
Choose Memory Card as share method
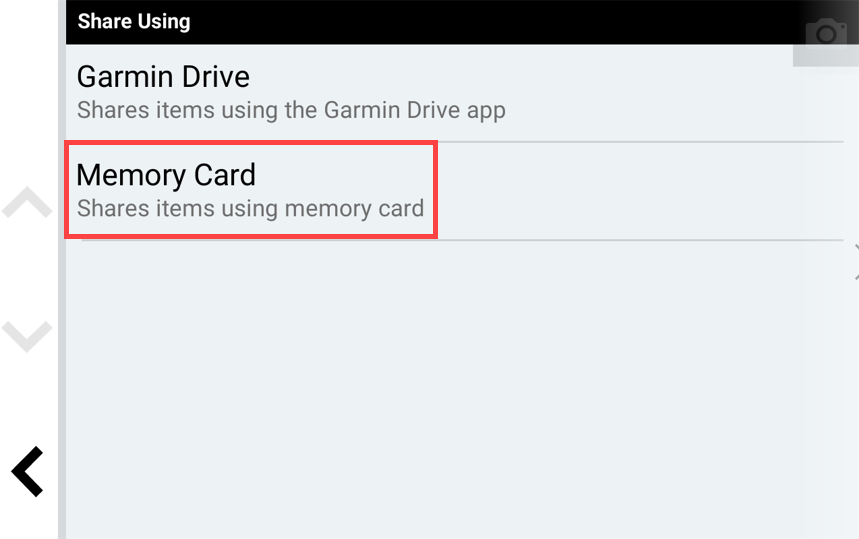coord(251,190)
